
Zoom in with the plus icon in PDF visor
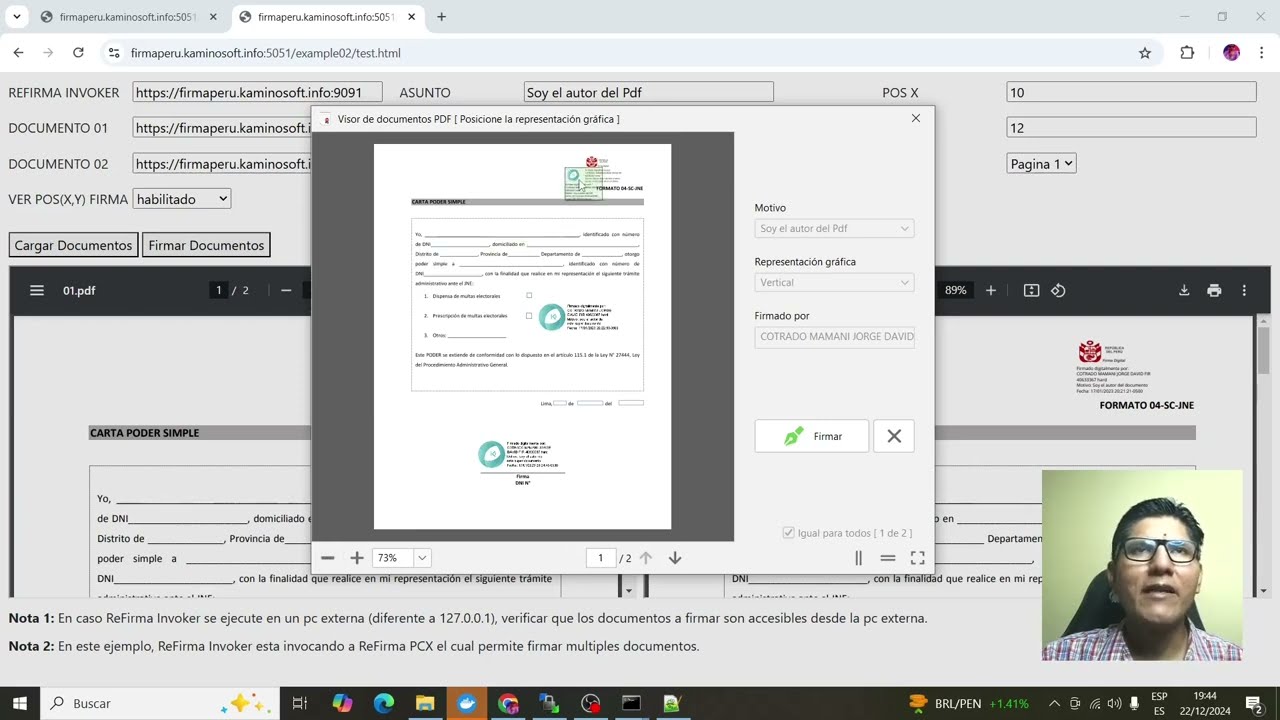[x=357, y=558]
